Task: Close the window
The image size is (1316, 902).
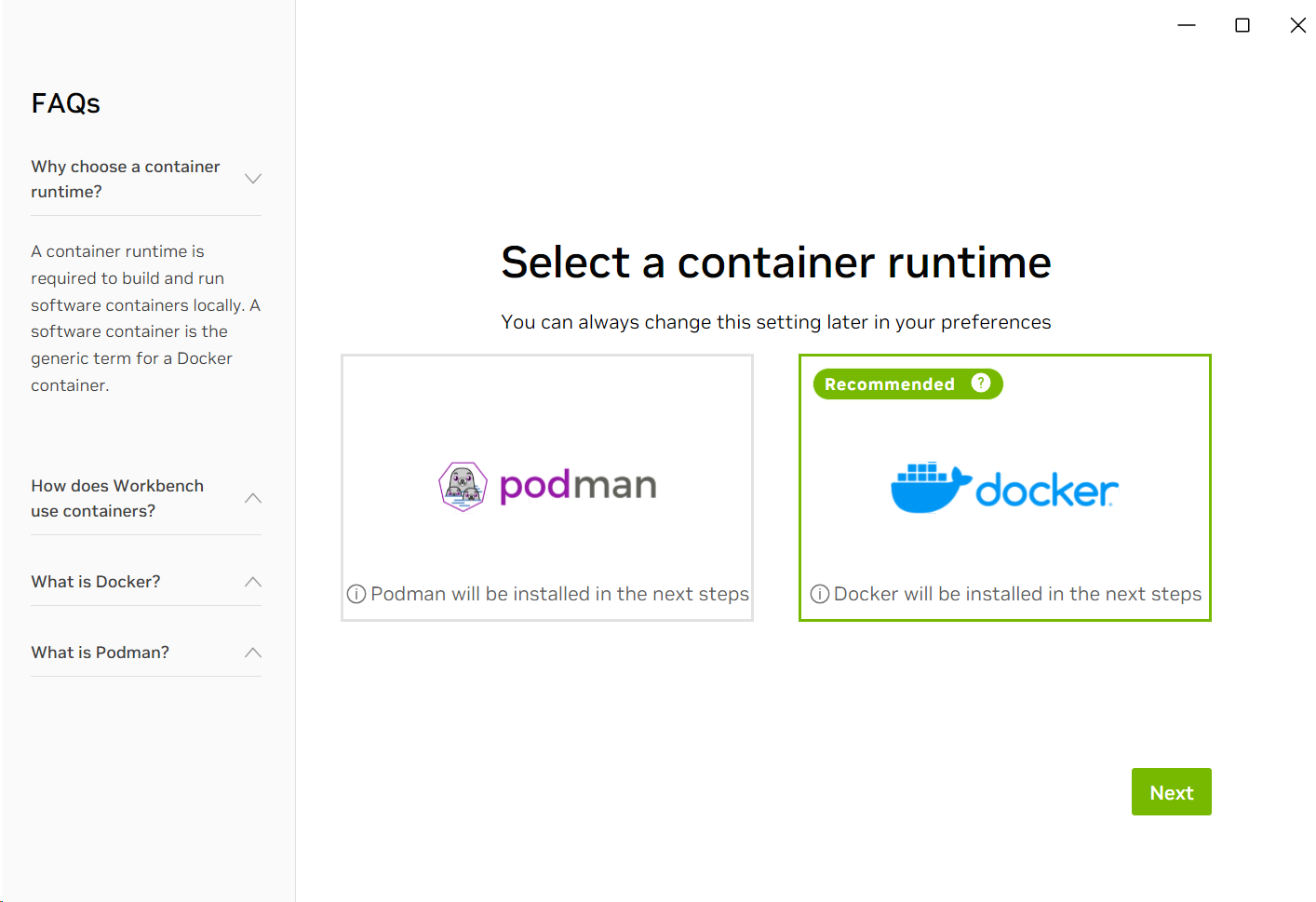Action: point(1298,25)
